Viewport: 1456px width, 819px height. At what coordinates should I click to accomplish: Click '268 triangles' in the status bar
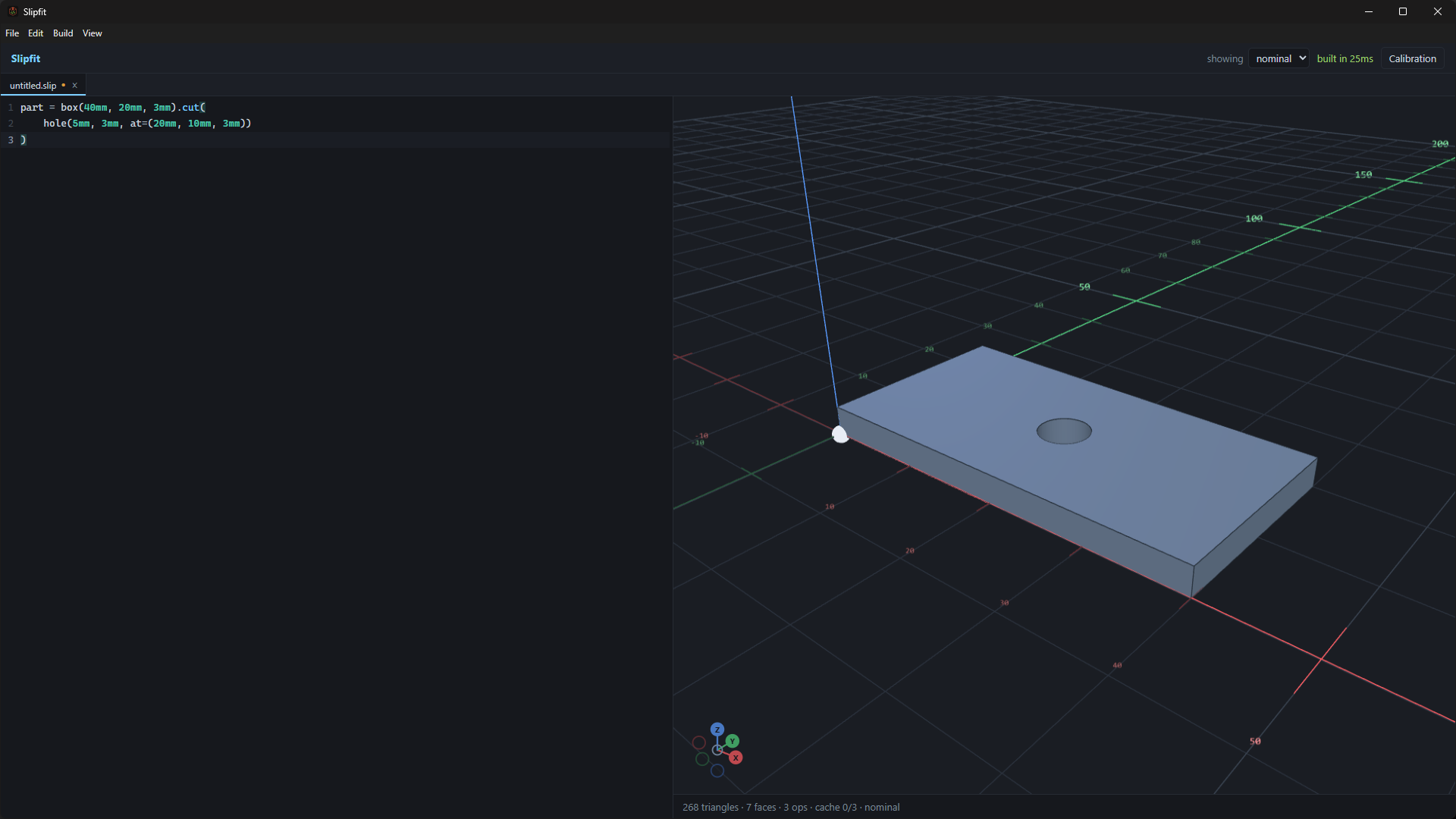point(710,808)
